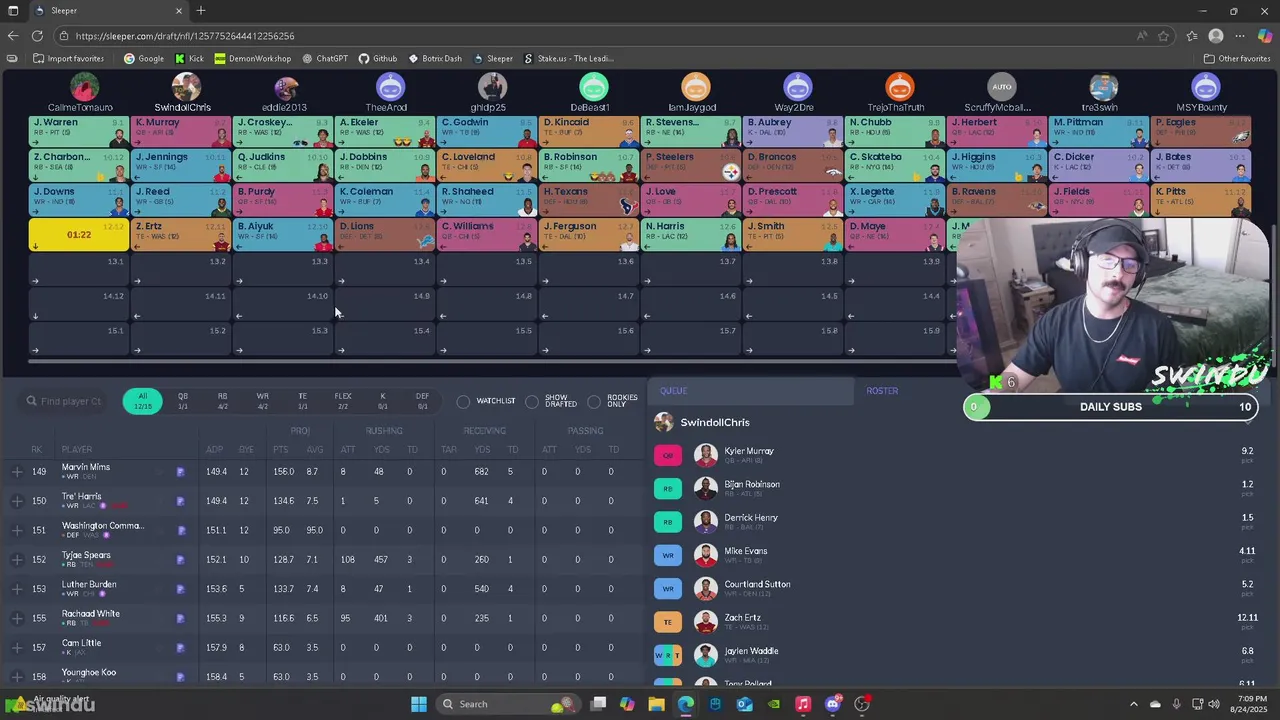Open the Kick bookmark

point(189,58)
